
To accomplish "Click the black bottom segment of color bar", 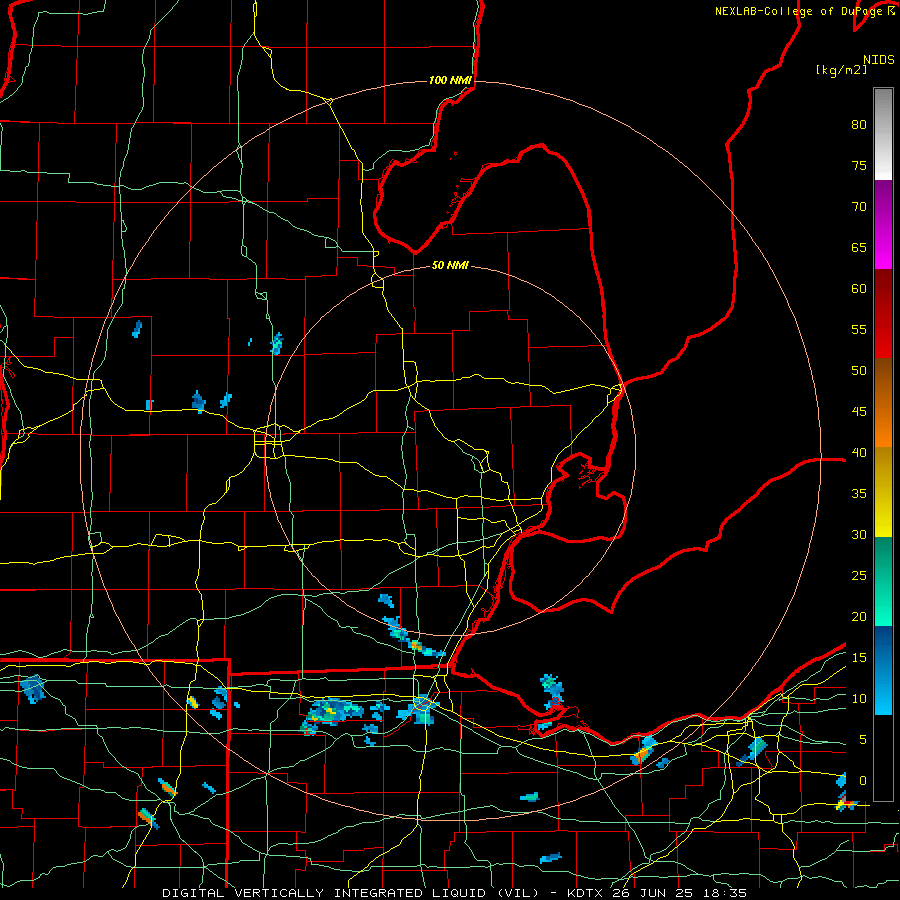I will 883,758.
